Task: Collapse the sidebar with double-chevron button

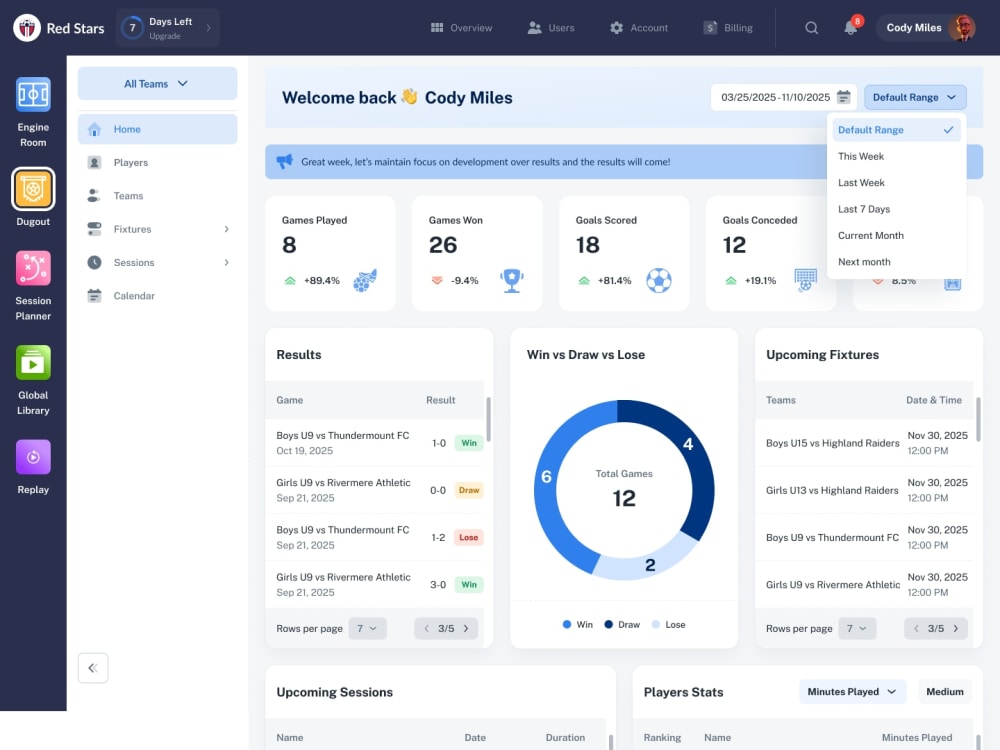Action: click(x=93, y=668)
